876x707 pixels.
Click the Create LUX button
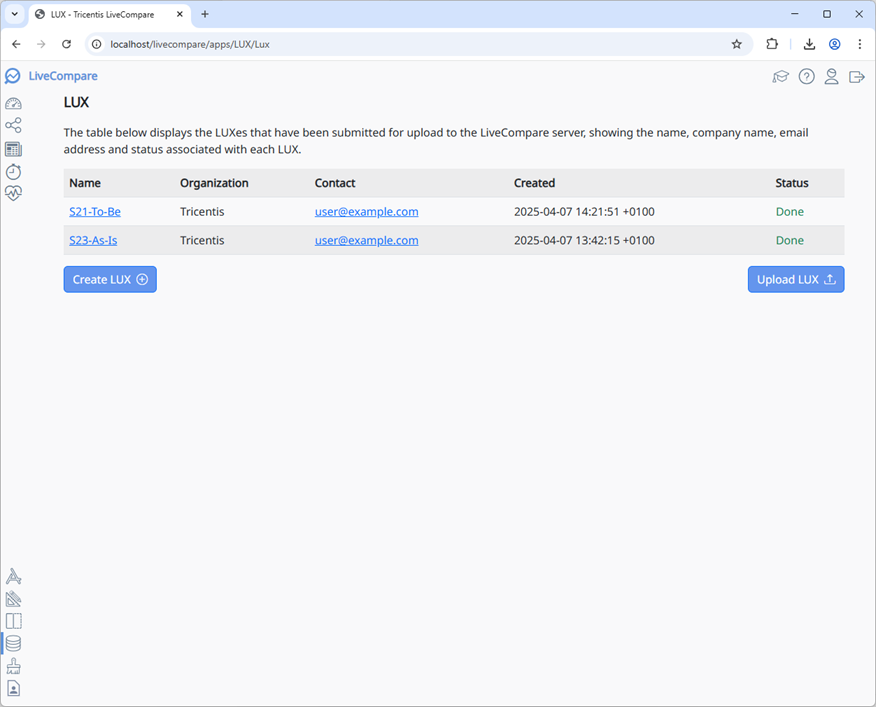[110, 279]
